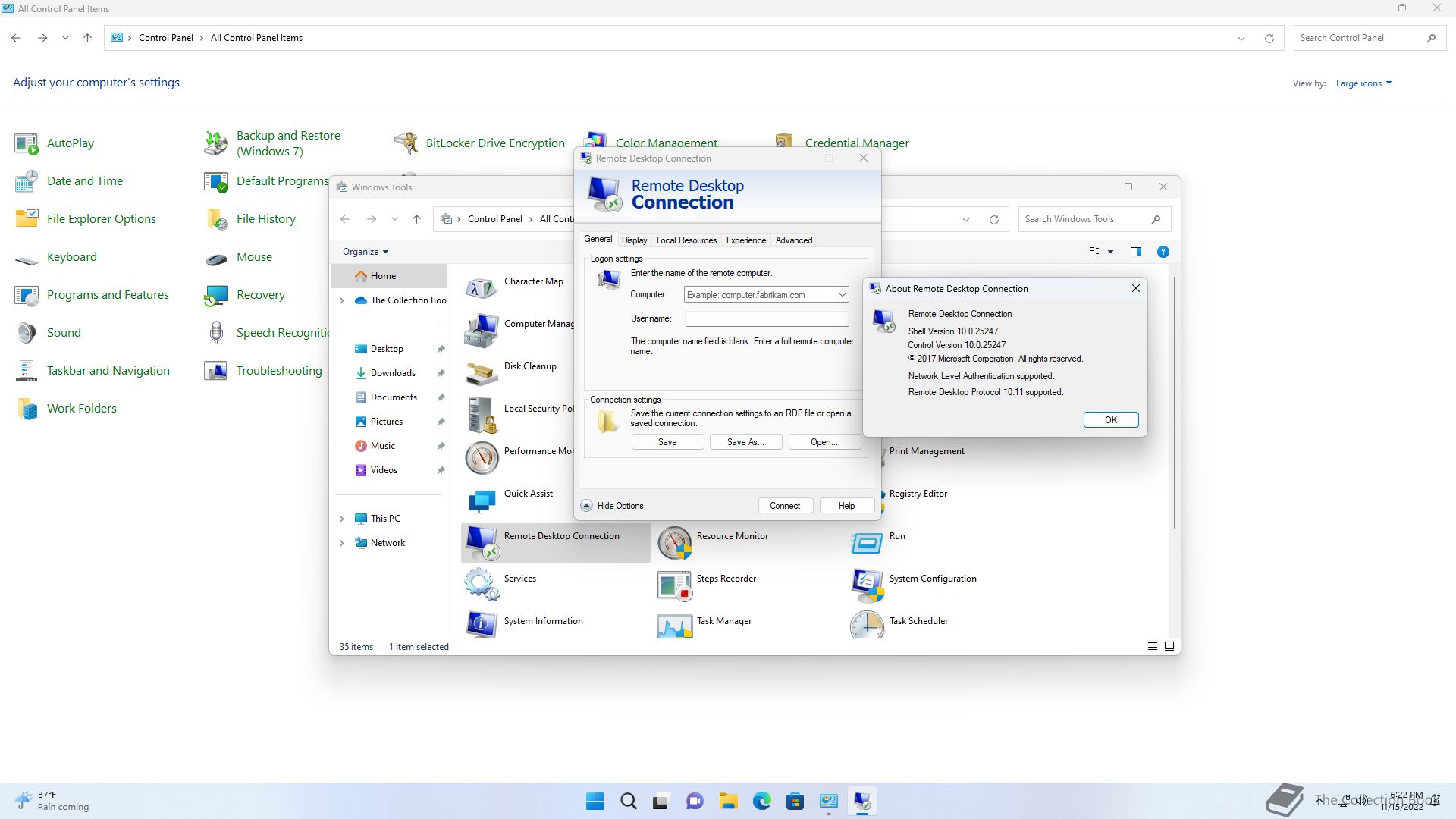Open File Explorer from taskbar
The height and width of the screenshot is (819, 1456).
coord(728,801)
